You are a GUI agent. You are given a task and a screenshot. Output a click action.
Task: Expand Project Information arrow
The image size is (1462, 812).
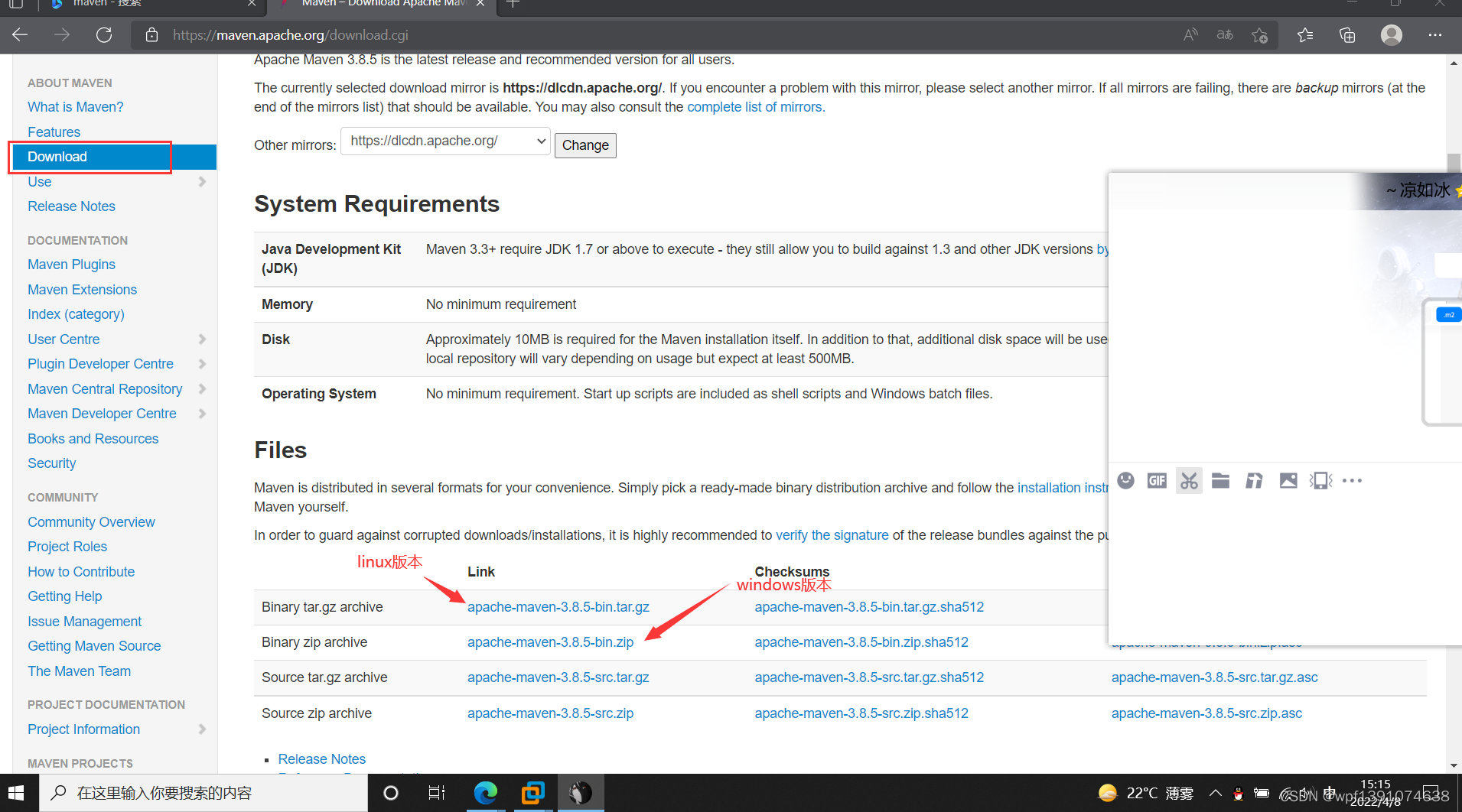point(202,729)
